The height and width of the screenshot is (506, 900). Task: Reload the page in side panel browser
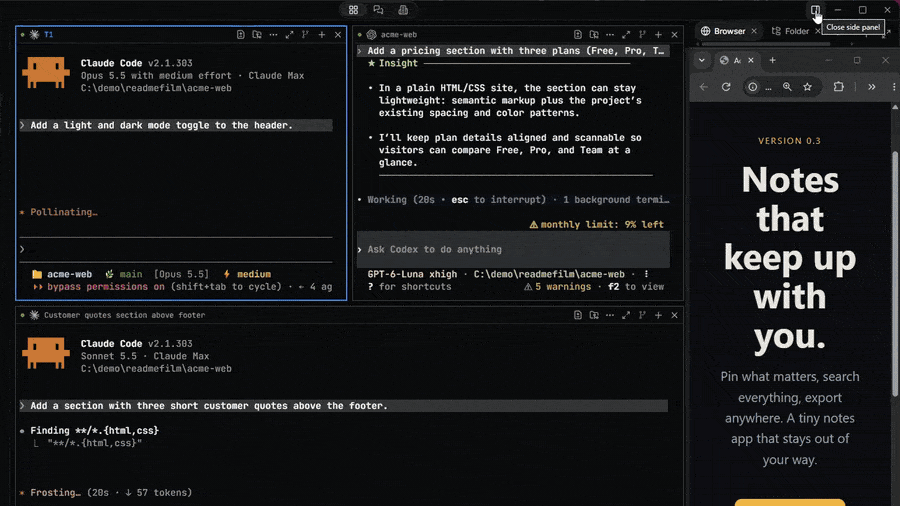[x=726, y=87]
